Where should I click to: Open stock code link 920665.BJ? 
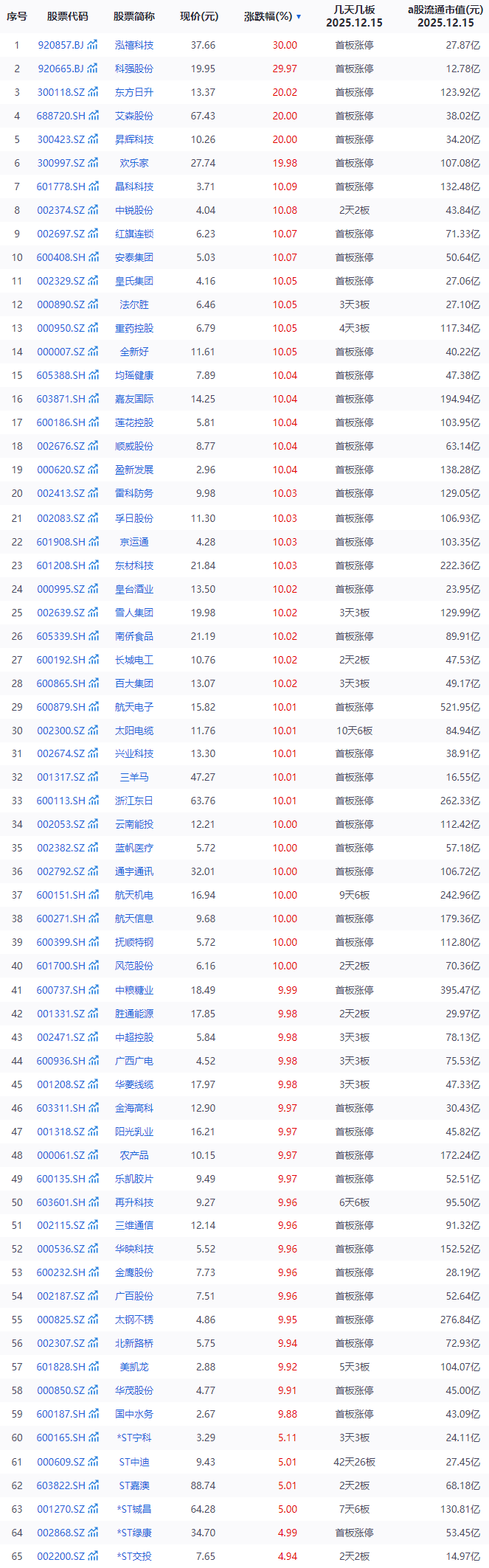60,69
